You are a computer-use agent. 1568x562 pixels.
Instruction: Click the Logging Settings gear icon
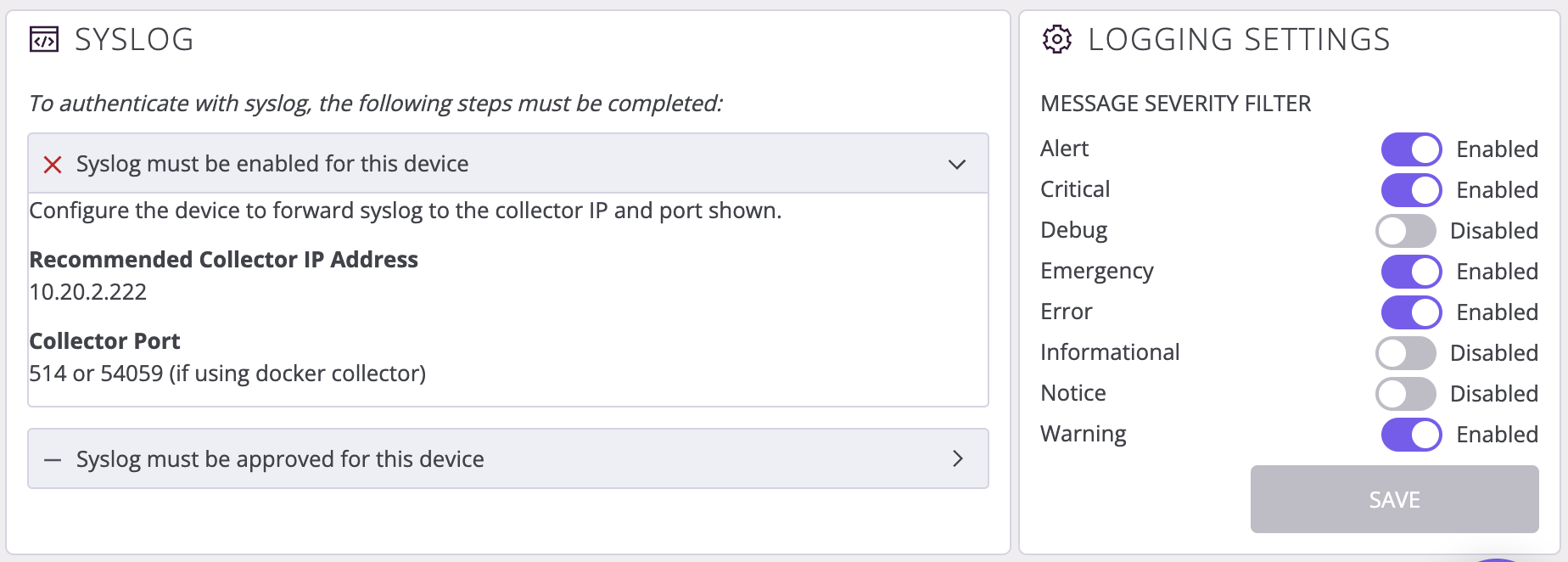tap(1056, 39)
